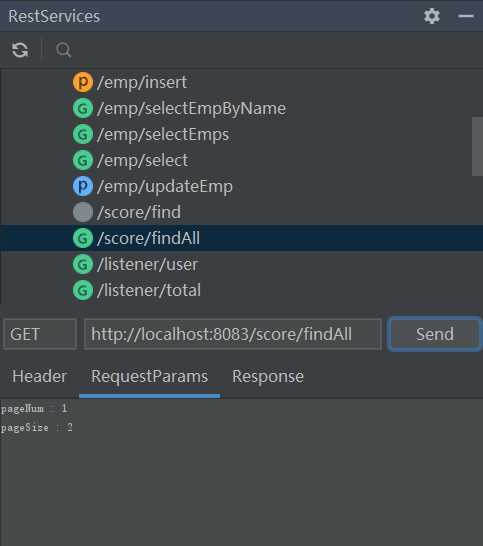This screenshot has width=483, height=546.
Task: Select /emp/selectEmps endpoint
Action: [163, 134]
